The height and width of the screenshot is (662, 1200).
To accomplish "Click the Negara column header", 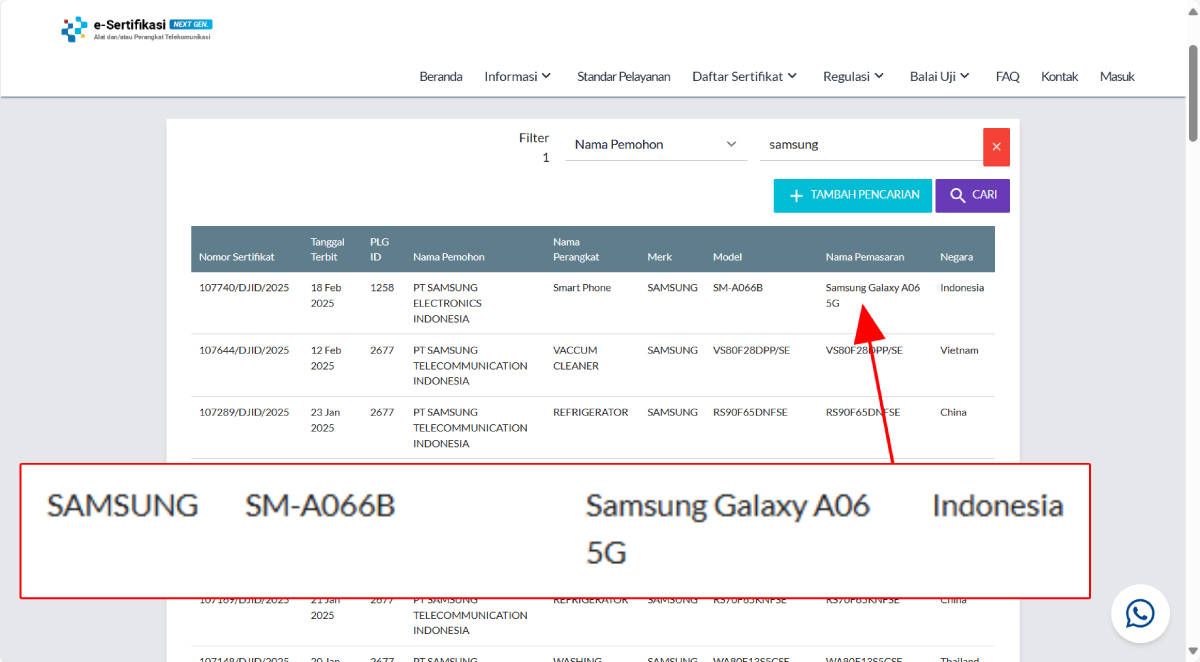I will [x=956, y=257].
